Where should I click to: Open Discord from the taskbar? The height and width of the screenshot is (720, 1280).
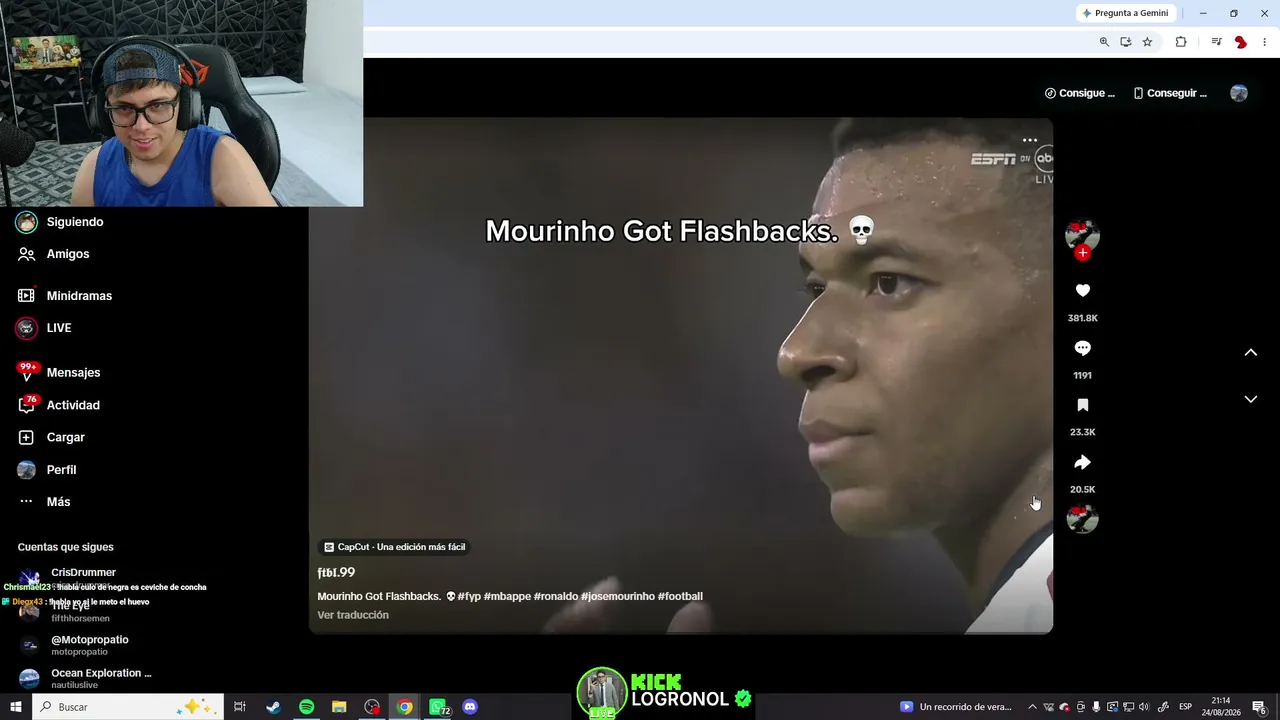(x=470, y=707)
